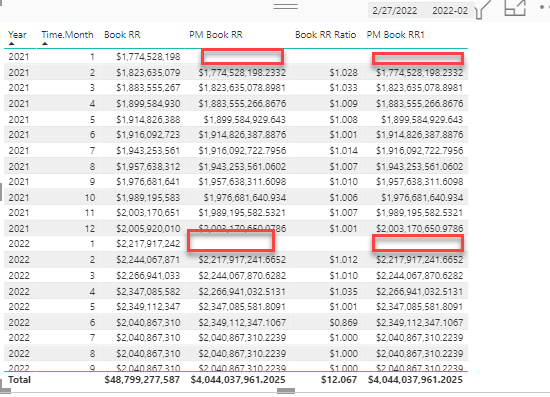Select Book RR value $2,003,170,651

[x=148, y=213]
